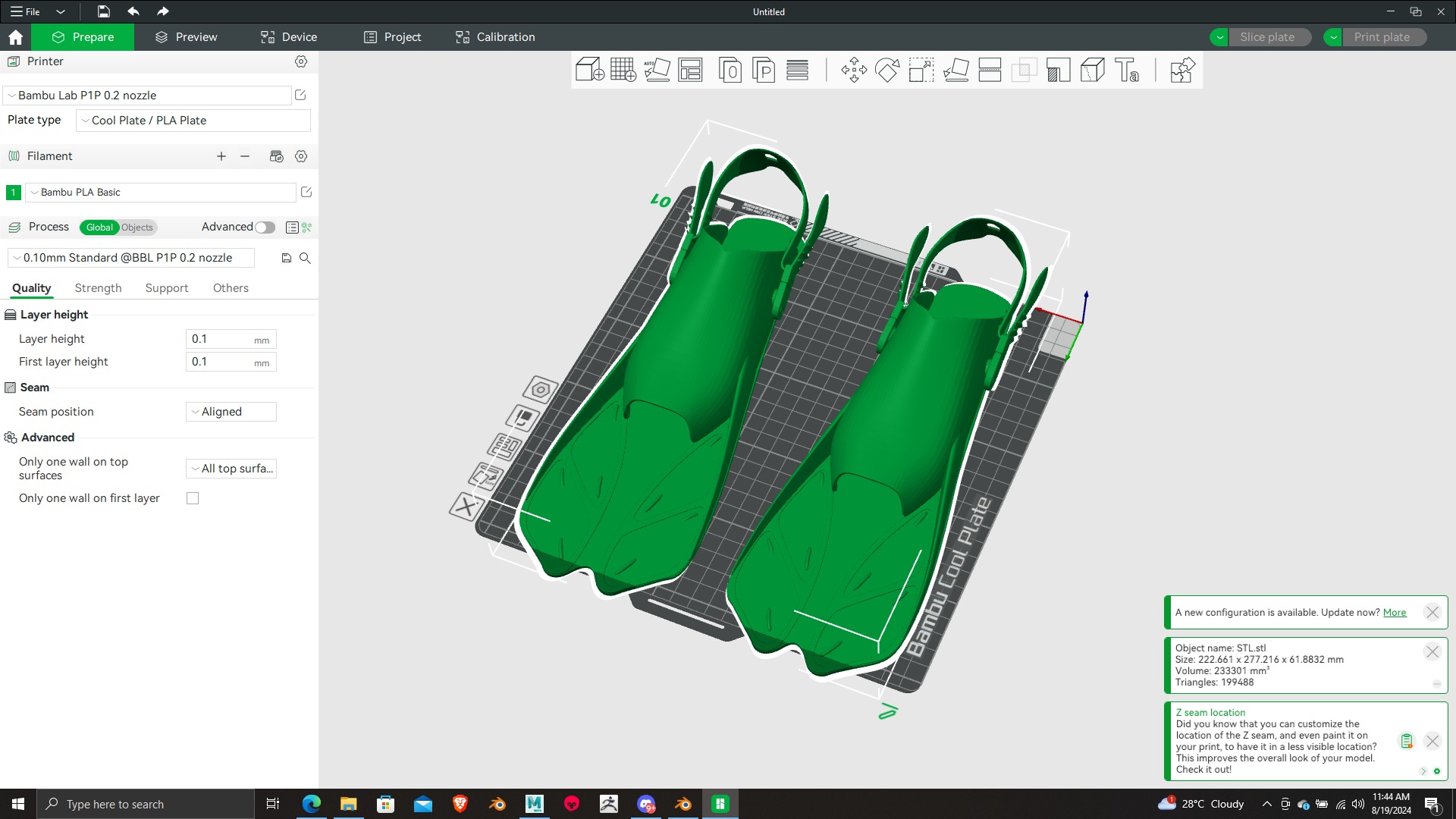Edit the Bambu Lab P1P printer preset
1456x819 pixels.
point(300,95)
